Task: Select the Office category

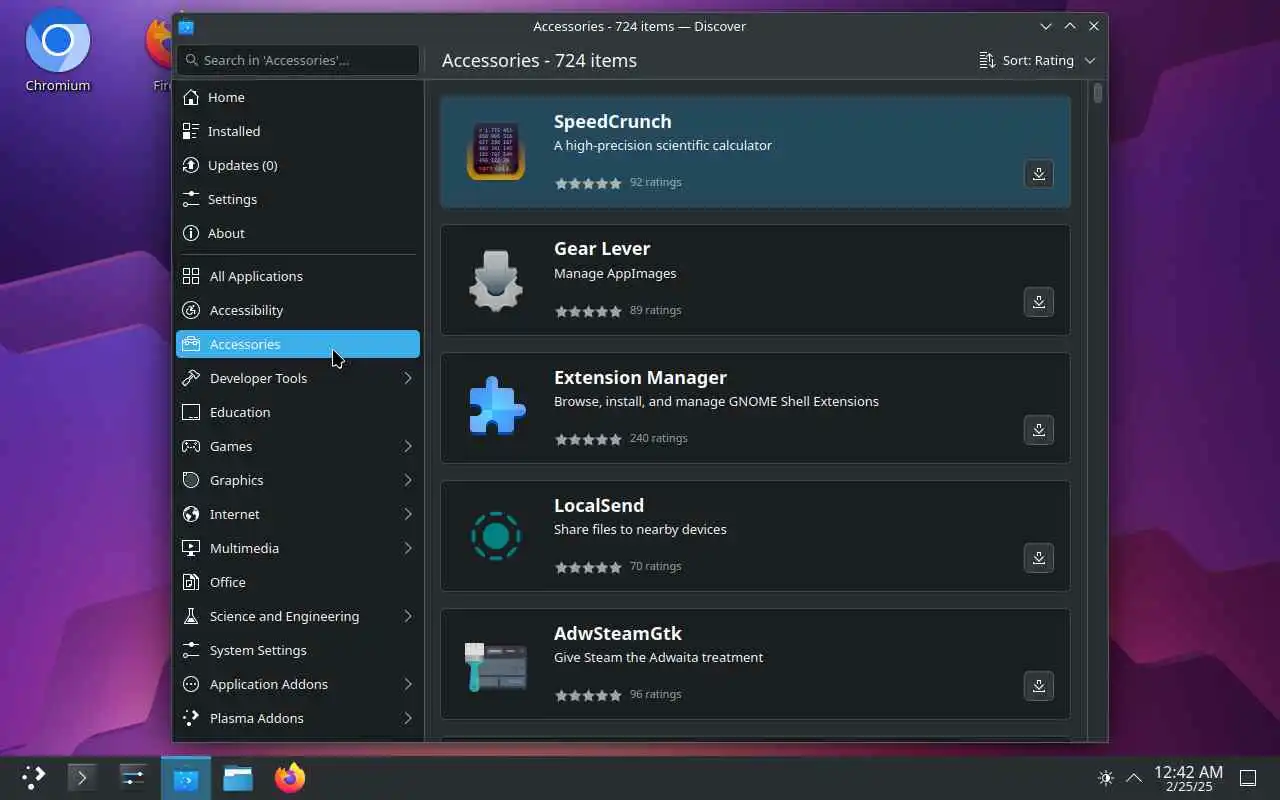Action: click(x=298, y=582)
